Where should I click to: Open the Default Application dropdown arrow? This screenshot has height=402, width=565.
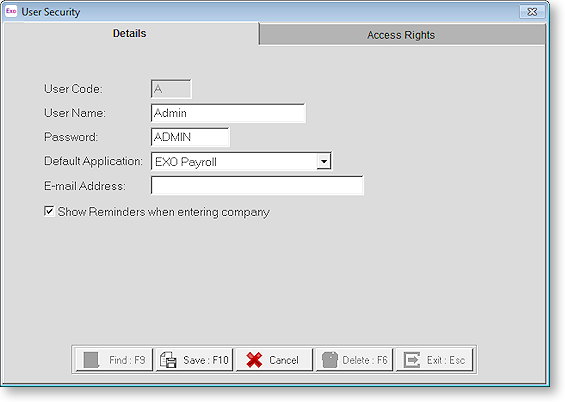click(324, 161)
